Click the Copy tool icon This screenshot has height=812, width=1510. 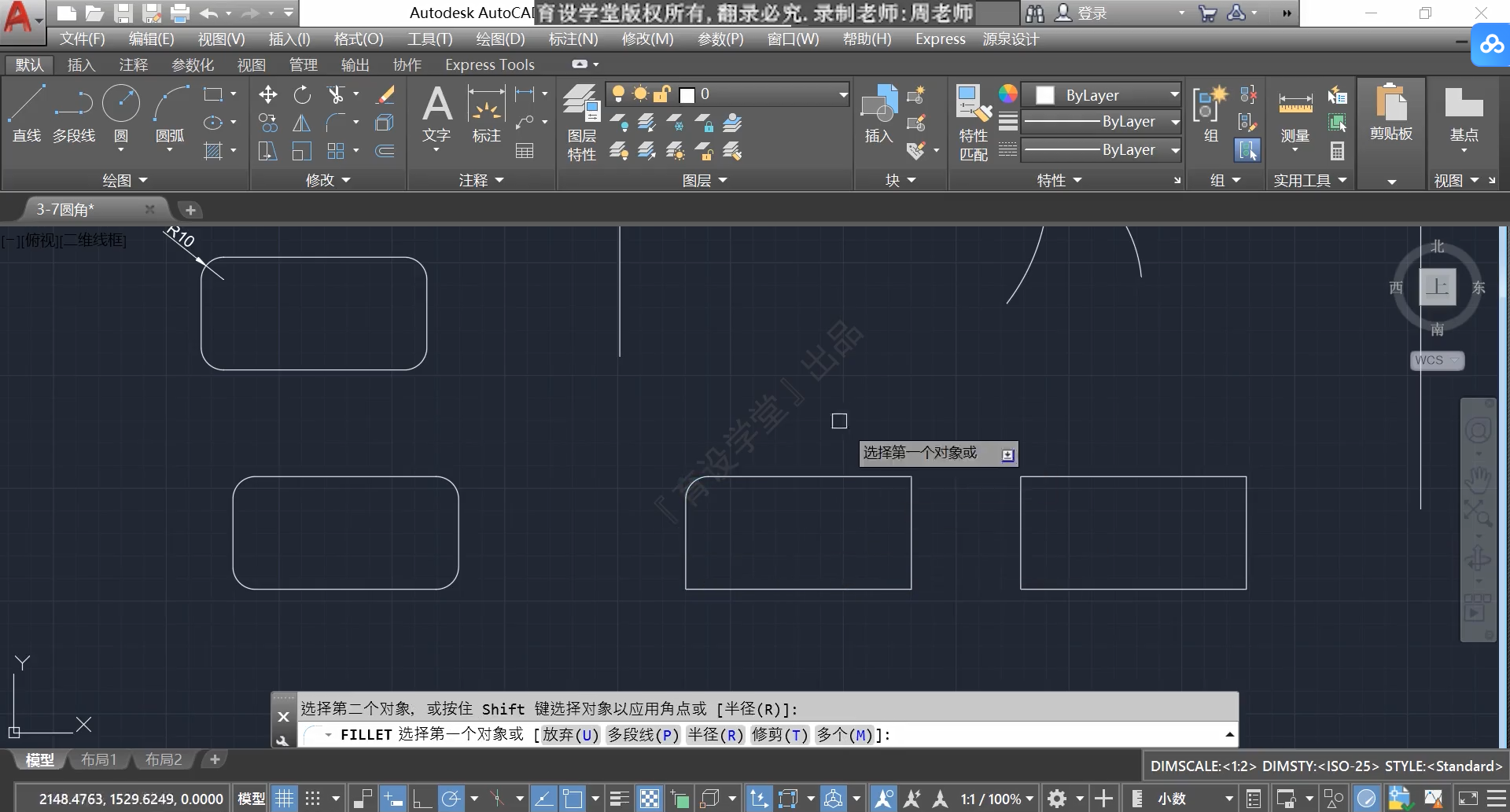(x=268, y=123)
